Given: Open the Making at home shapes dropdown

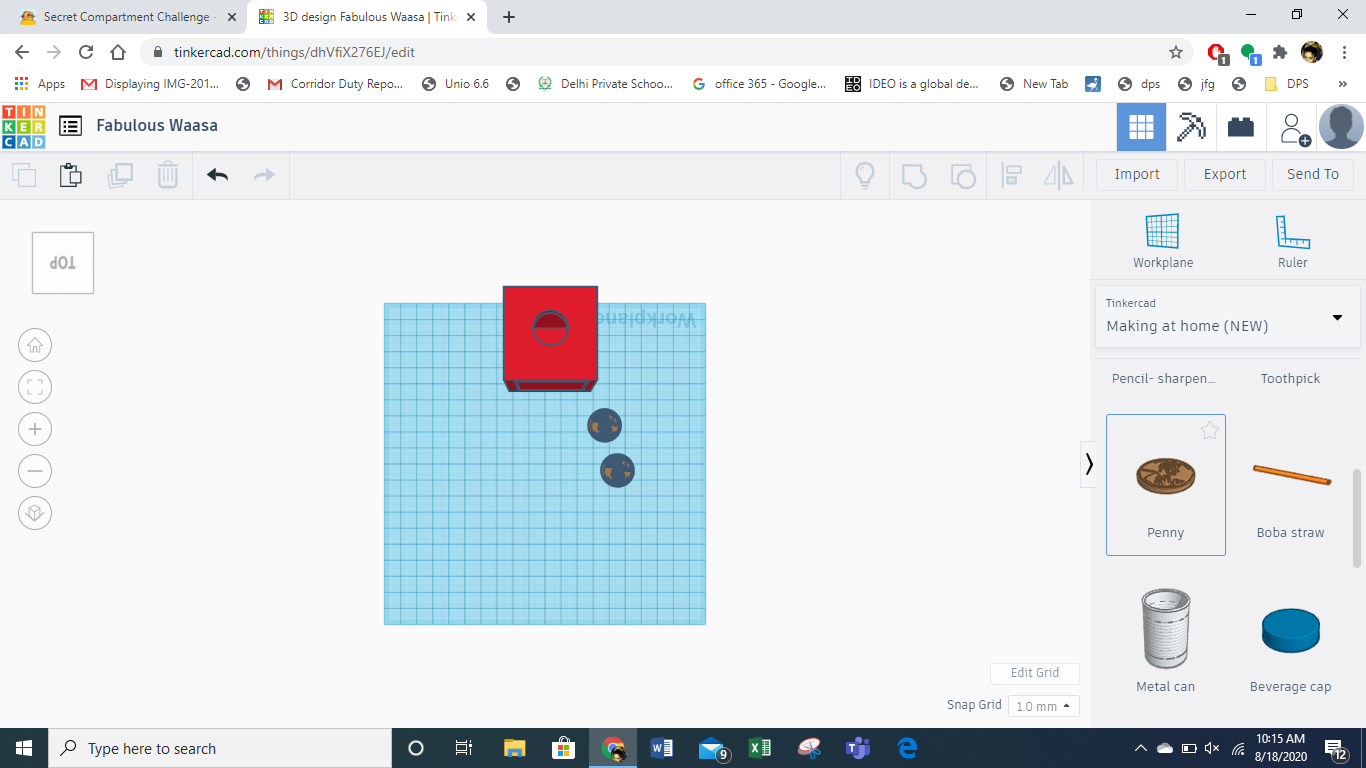Looking at the screenshot, I should tap(1227, 317).
